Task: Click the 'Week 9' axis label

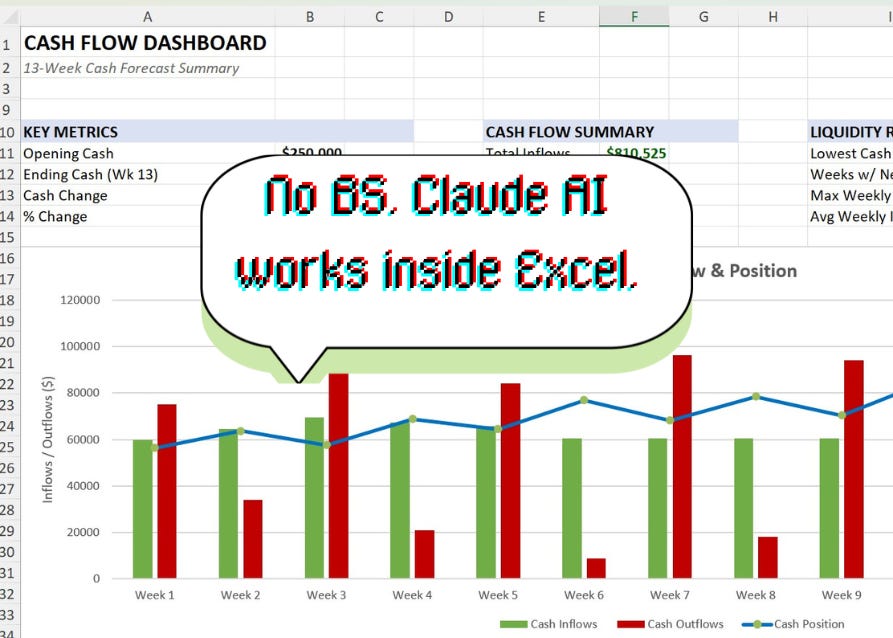Action: coord(842,595)
